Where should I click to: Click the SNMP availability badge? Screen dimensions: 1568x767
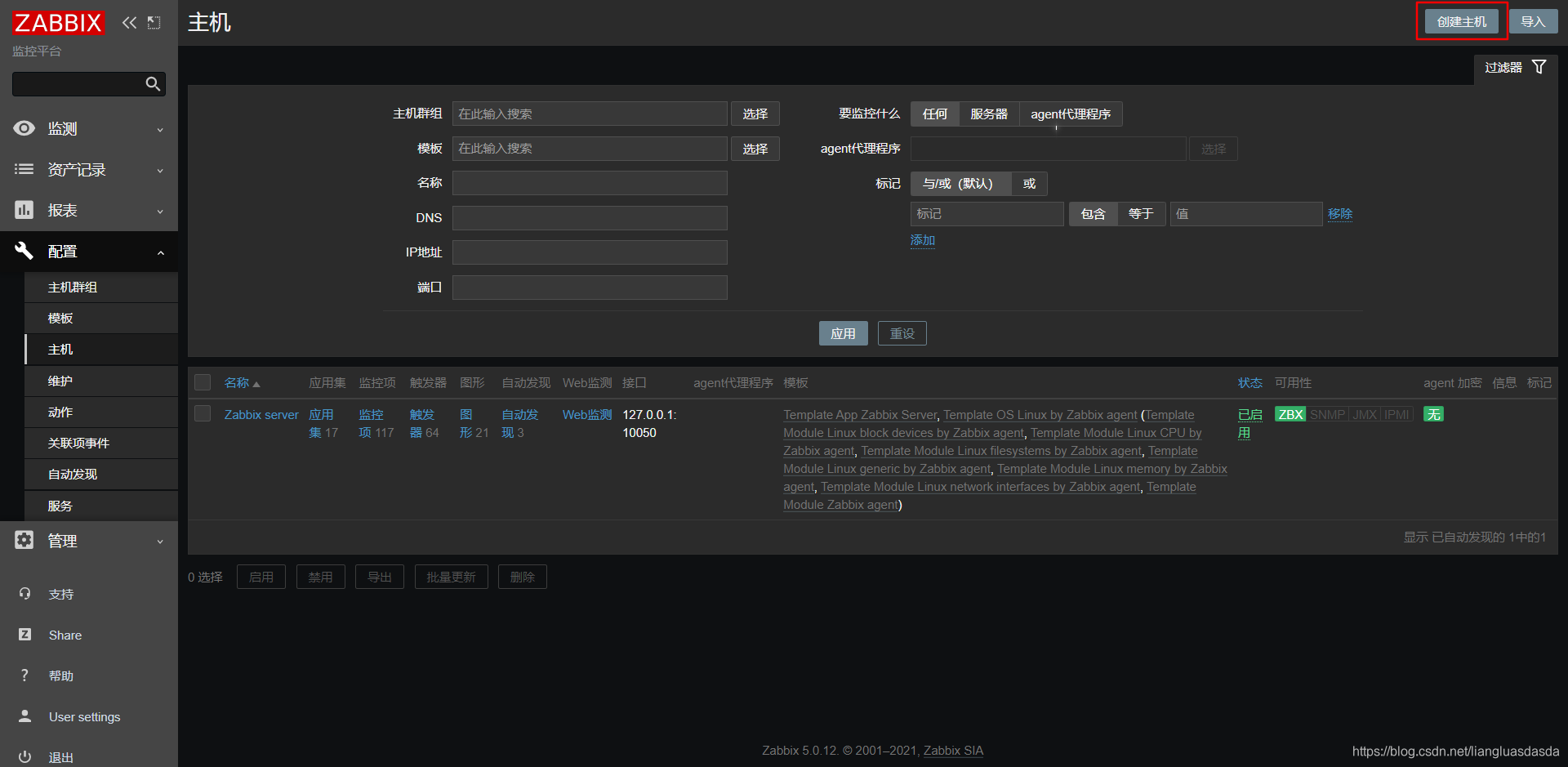[1327, 415]
